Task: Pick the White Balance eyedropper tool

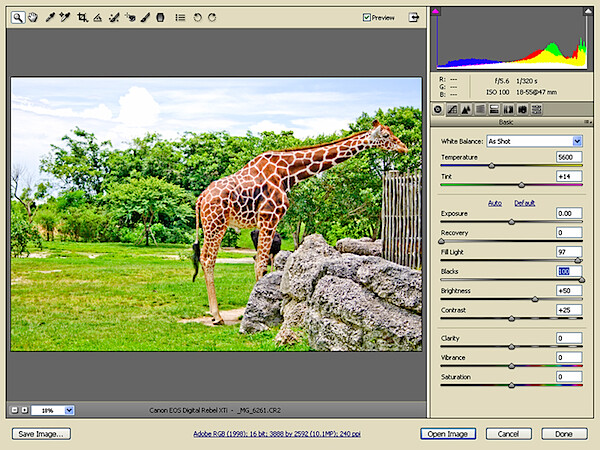Action: (50, 17)
